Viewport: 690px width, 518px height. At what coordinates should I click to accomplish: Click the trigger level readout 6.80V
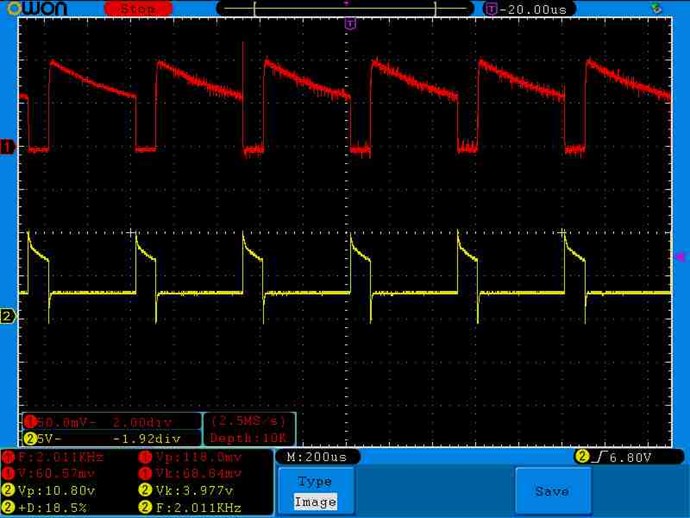[x=630, y=458]
